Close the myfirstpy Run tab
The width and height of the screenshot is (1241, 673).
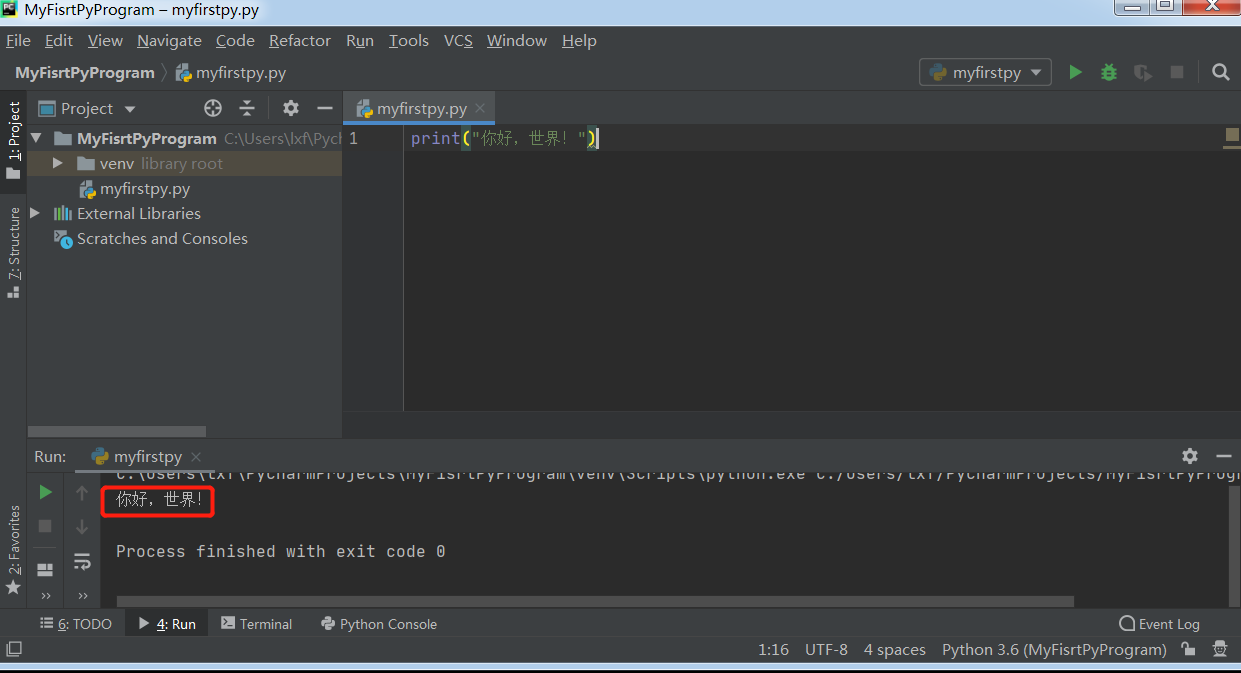pyautogui.click(x=196, y=457)
